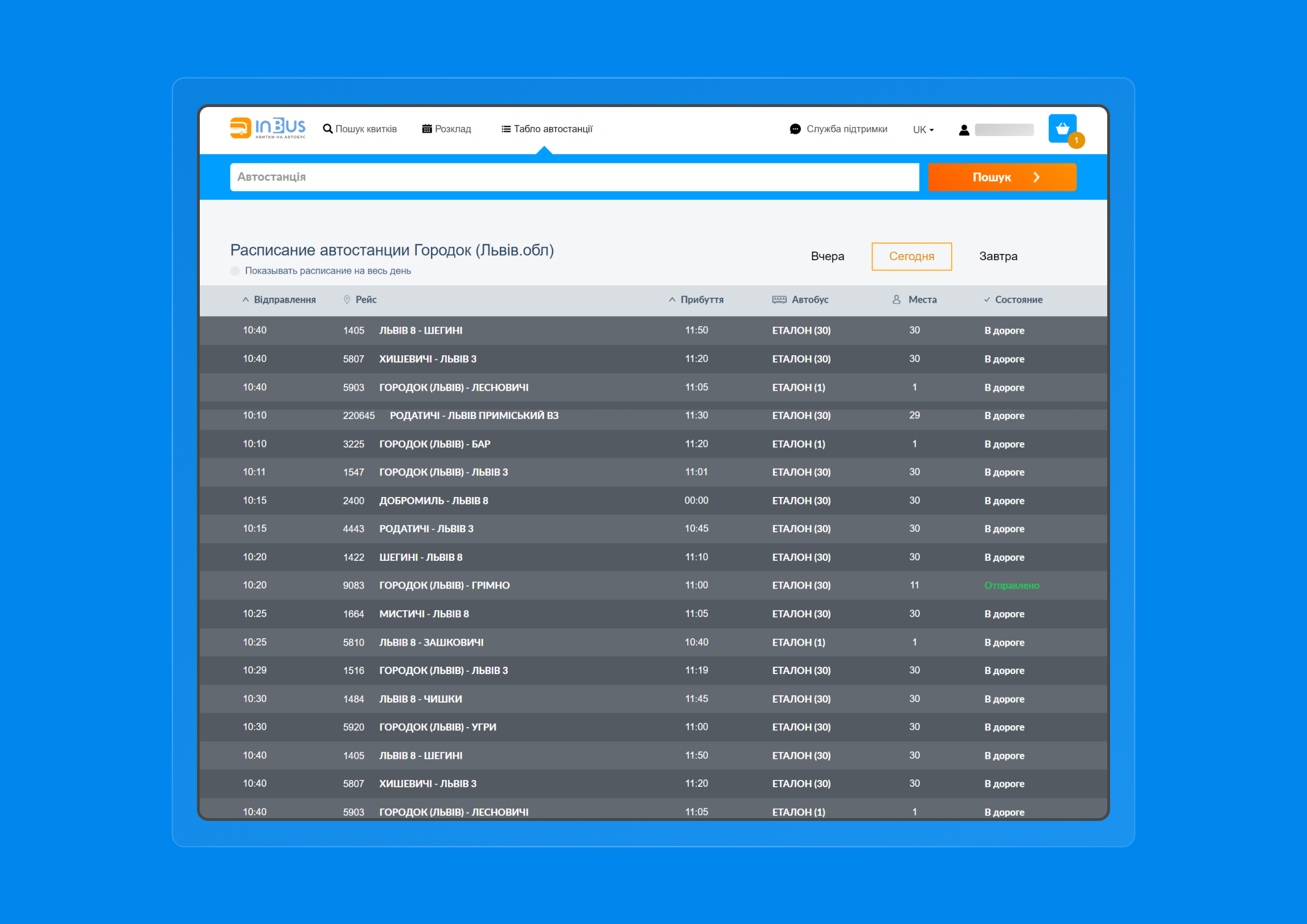The width and height of the screenshot is (1307, 924).
Task: Select the Вчера tab
Action: pyautogui.click(x=827, y=256)
